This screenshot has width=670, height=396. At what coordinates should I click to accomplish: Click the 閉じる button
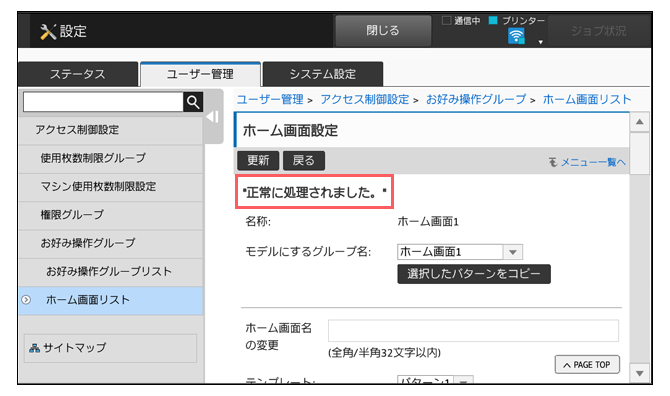[x=383, y=31]
